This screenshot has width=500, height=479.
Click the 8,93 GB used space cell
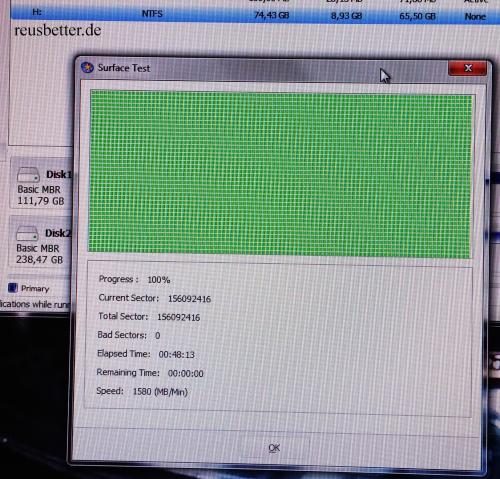(x=346, y=16)
